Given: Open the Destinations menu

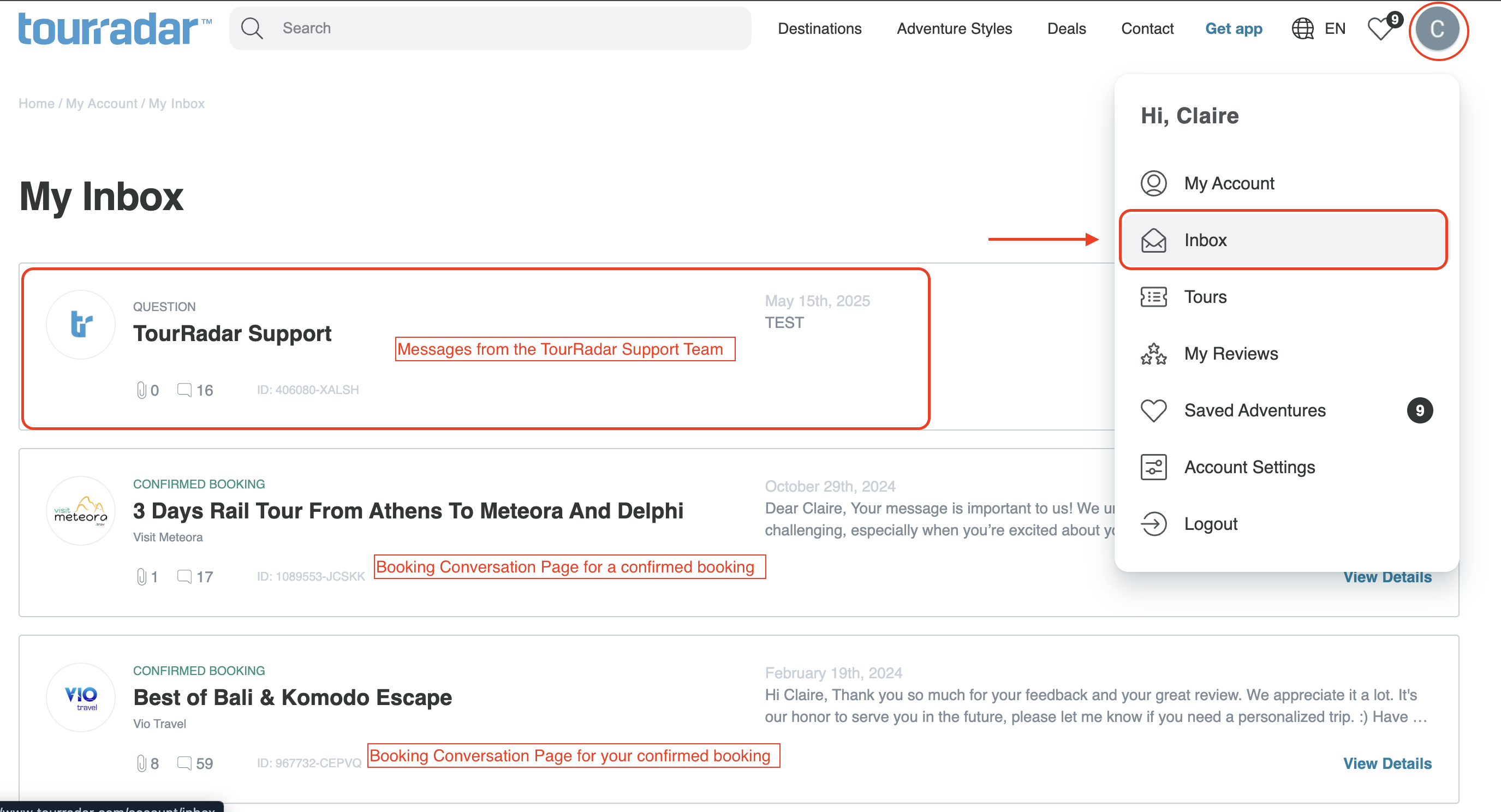Looking at the screenshot, I should (x=819, y=28).
